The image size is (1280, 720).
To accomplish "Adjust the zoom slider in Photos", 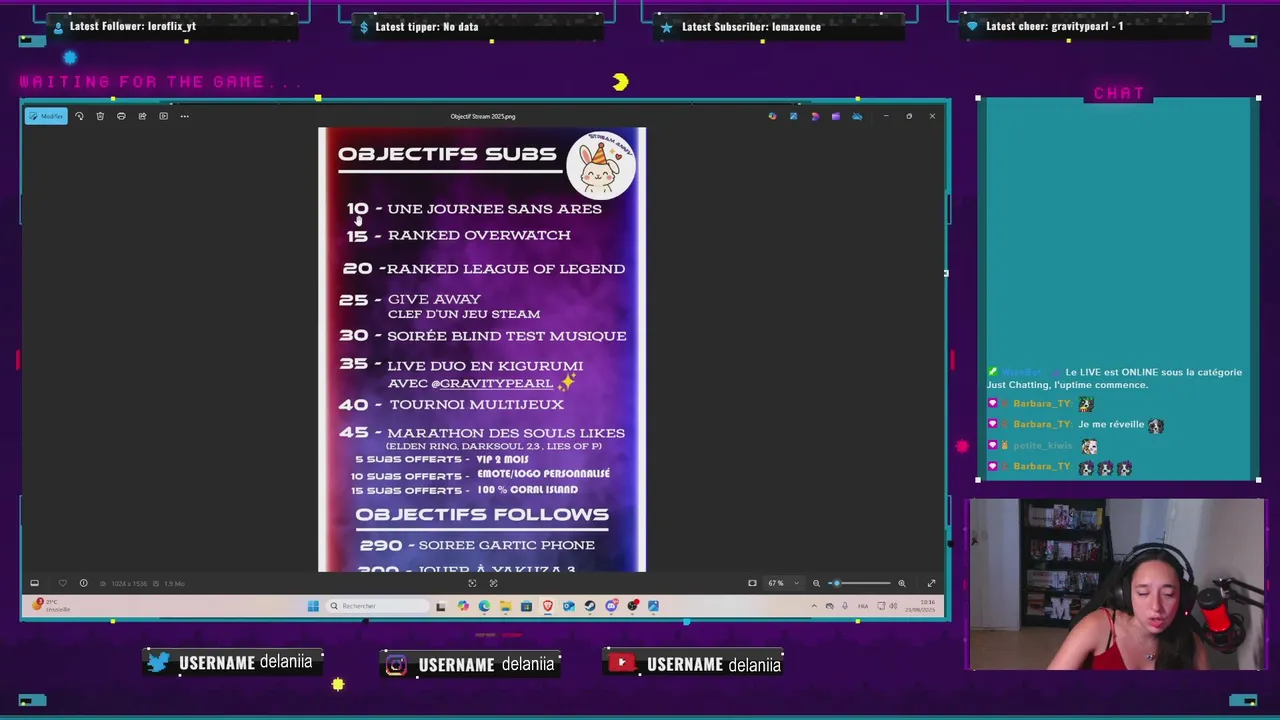I will coord(860,583).
